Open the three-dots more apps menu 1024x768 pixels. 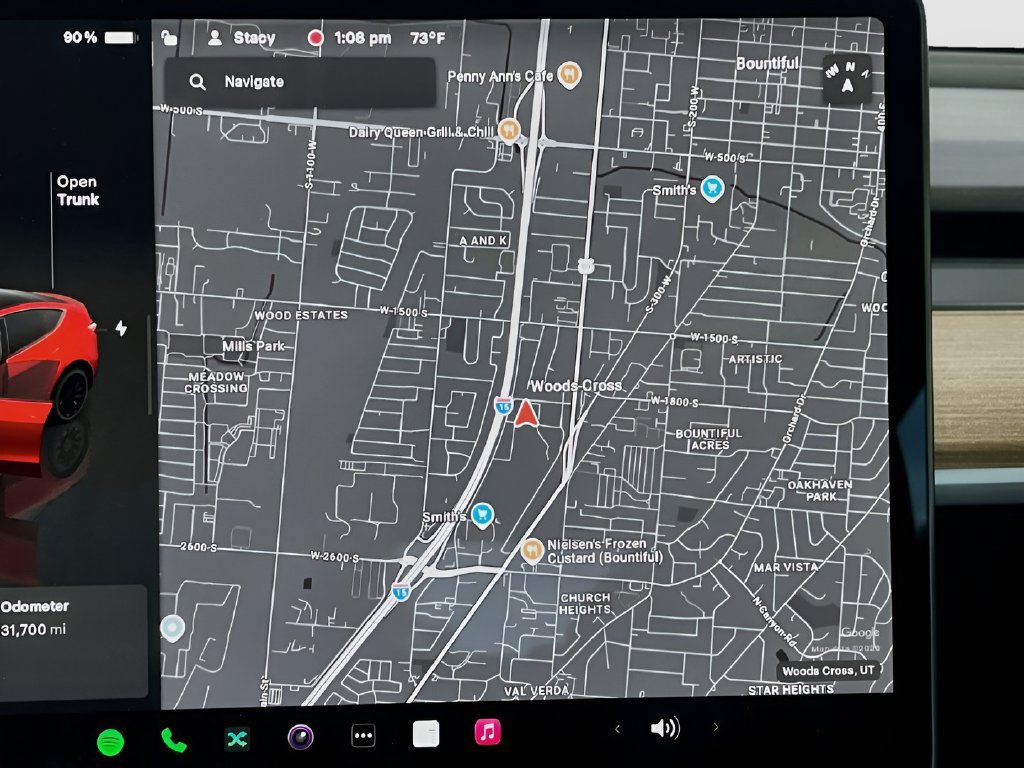(363, 736)
